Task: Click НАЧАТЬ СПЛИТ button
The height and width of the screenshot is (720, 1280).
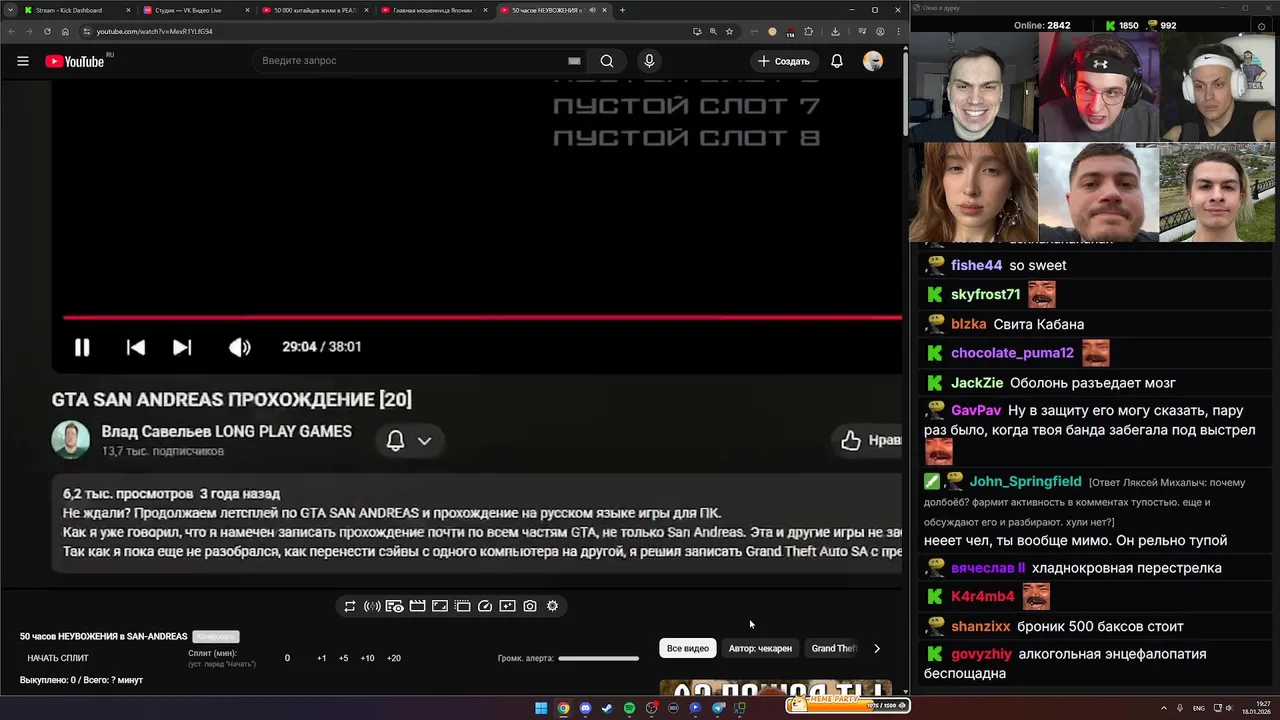Action: pyautogui.click(x=58, y=658)
